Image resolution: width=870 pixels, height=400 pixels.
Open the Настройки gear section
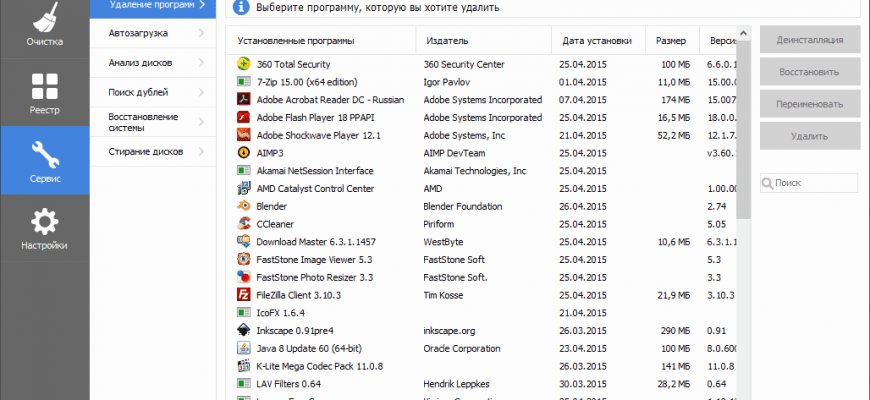[x=45, y=228]
